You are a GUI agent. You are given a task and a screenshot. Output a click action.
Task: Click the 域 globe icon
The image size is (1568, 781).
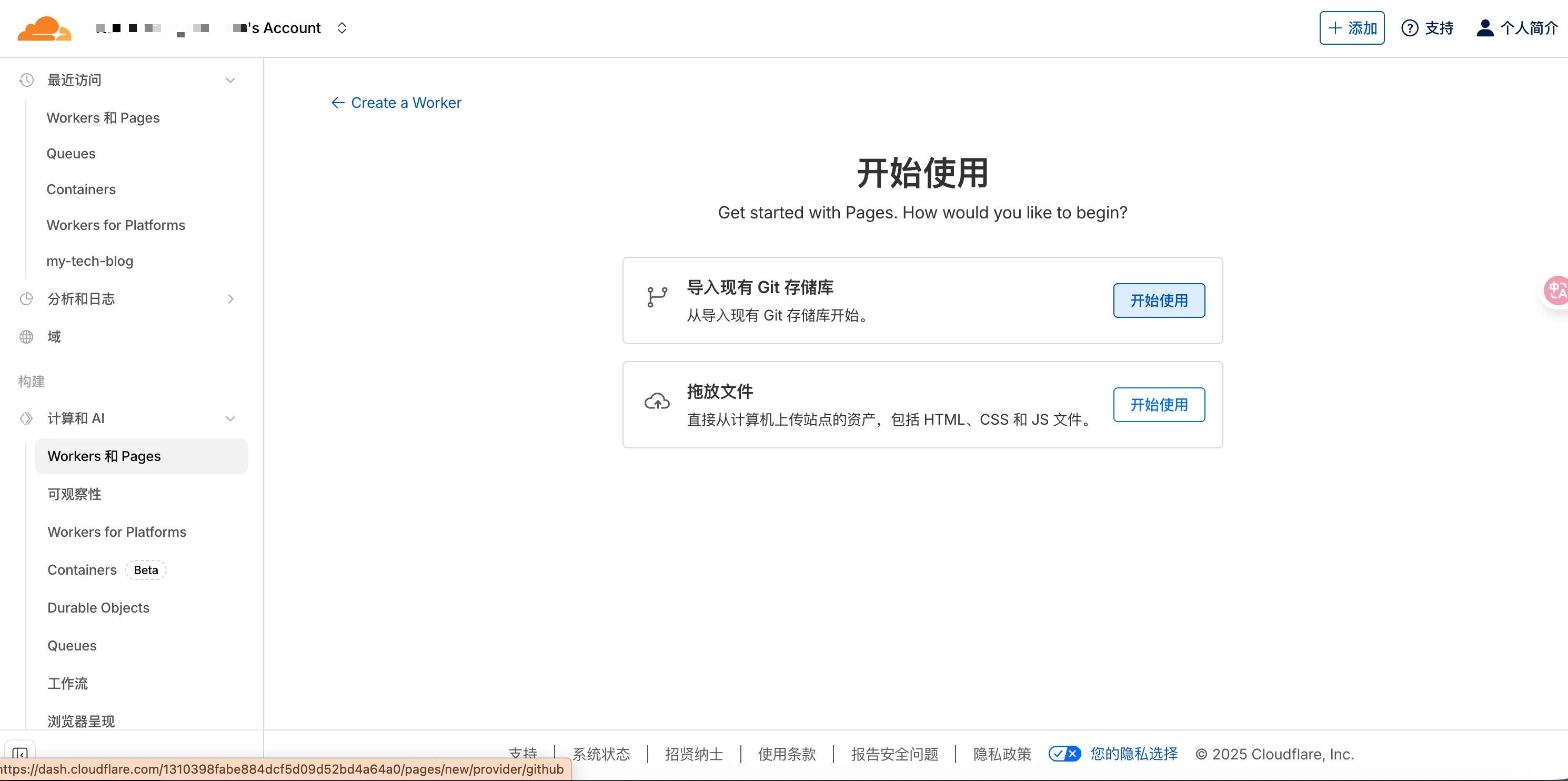(x=26, y=337)
